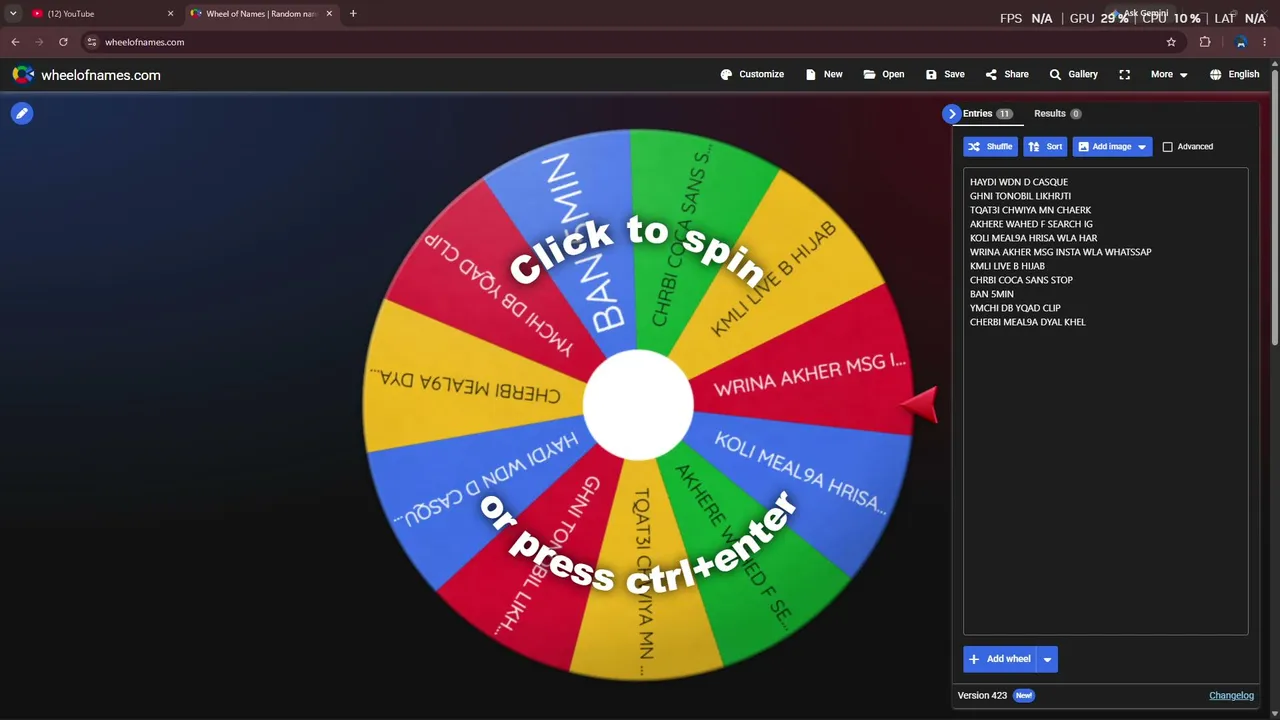The image size is (1280, 720).
Task: Sort the entries alphabetically
Action: [x=1045, y=147]
